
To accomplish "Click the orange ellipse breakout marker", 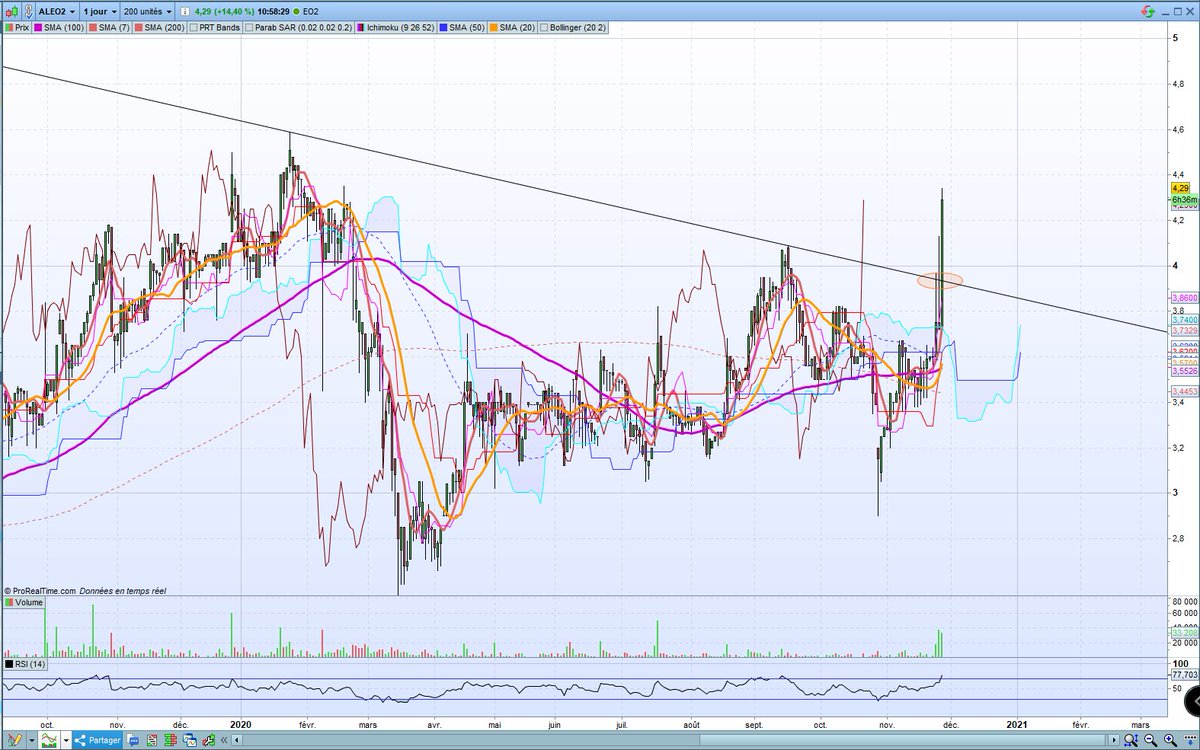I will click(x=940, y=281).
